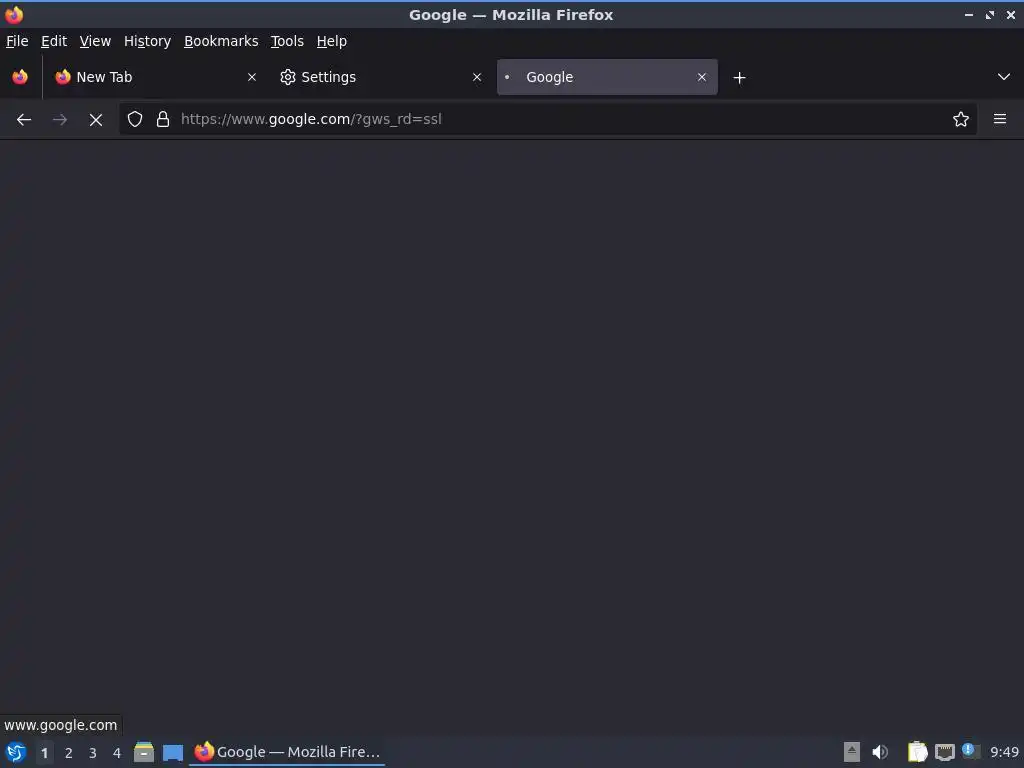View site security padlock info
Image resolution: width=1024 pixels, height=768 pixels.
point(163,119)
